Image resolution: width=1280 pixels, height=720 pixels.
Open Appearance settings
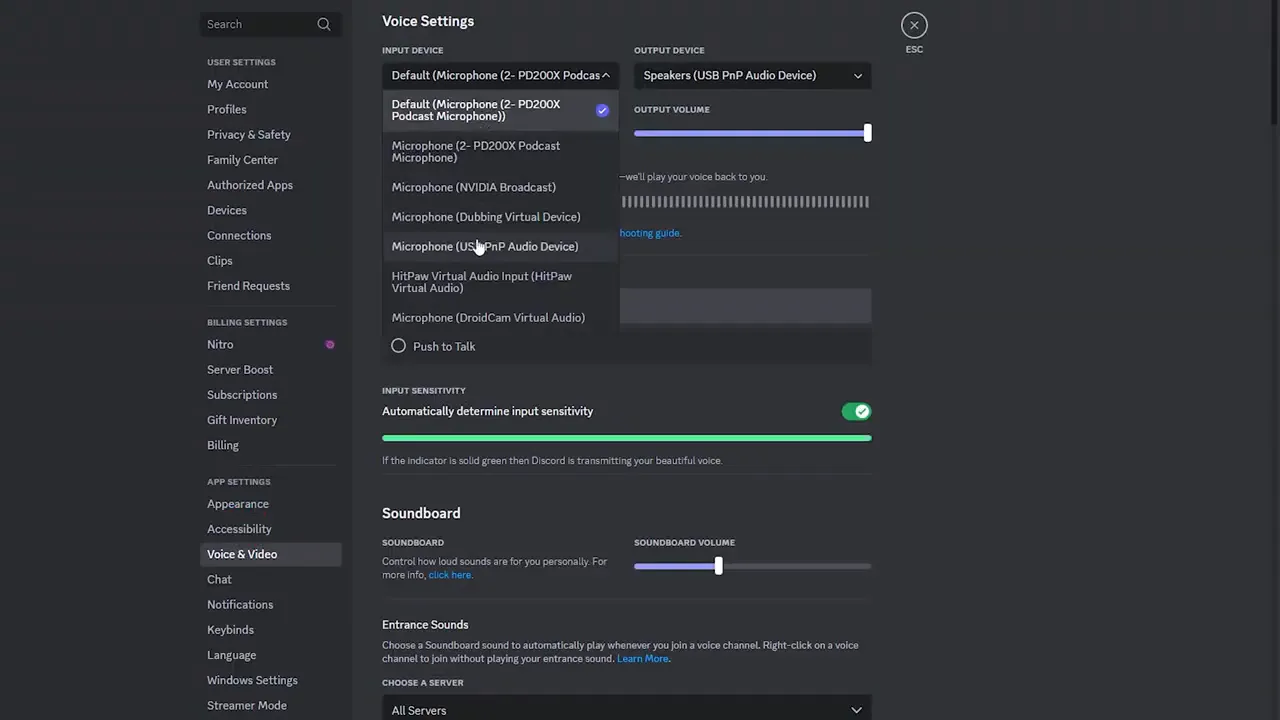(270, 504)
